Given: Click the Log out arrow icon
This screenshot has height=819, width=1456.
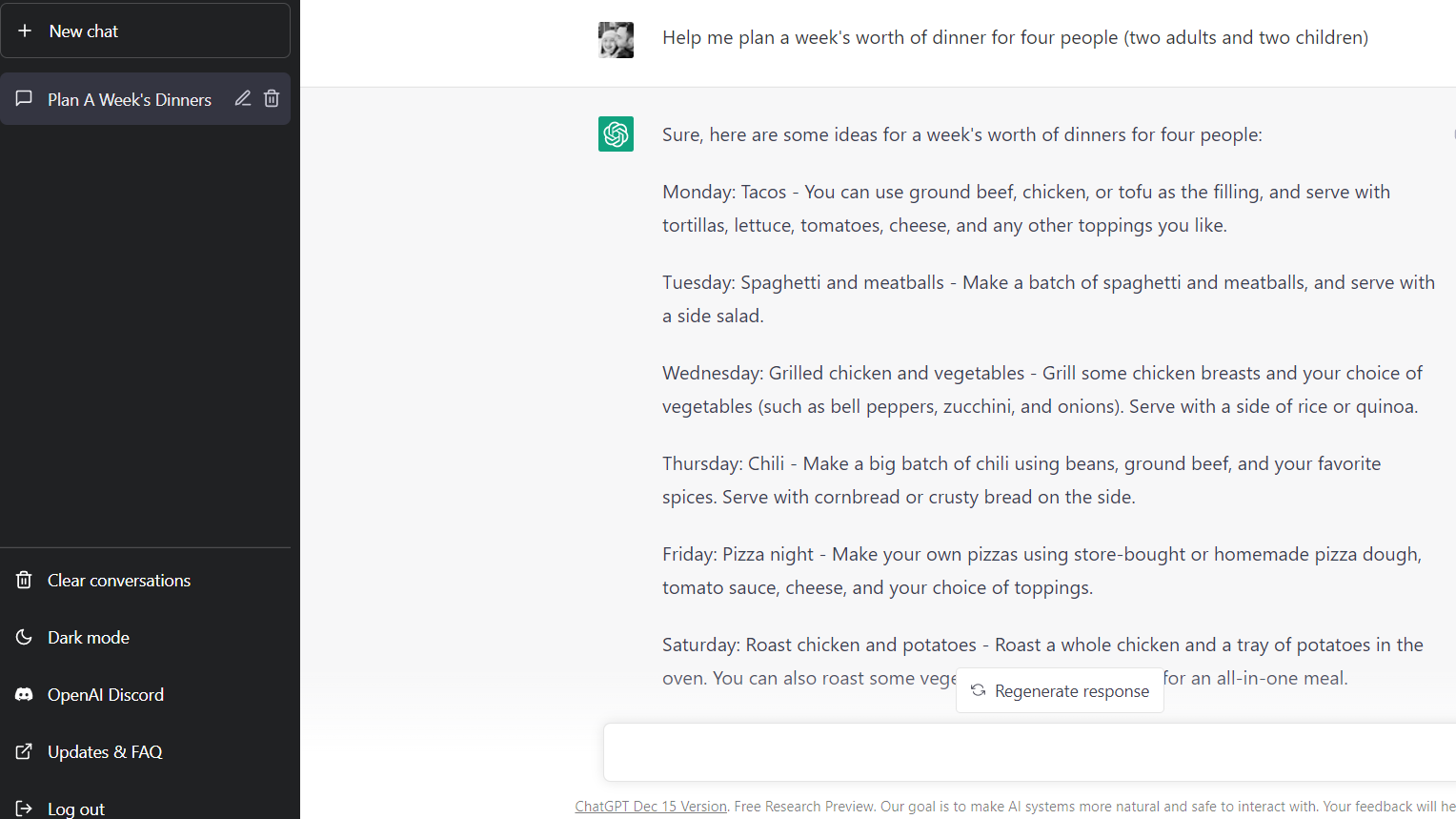Looking at the screenshot, I should pos(24,809).
